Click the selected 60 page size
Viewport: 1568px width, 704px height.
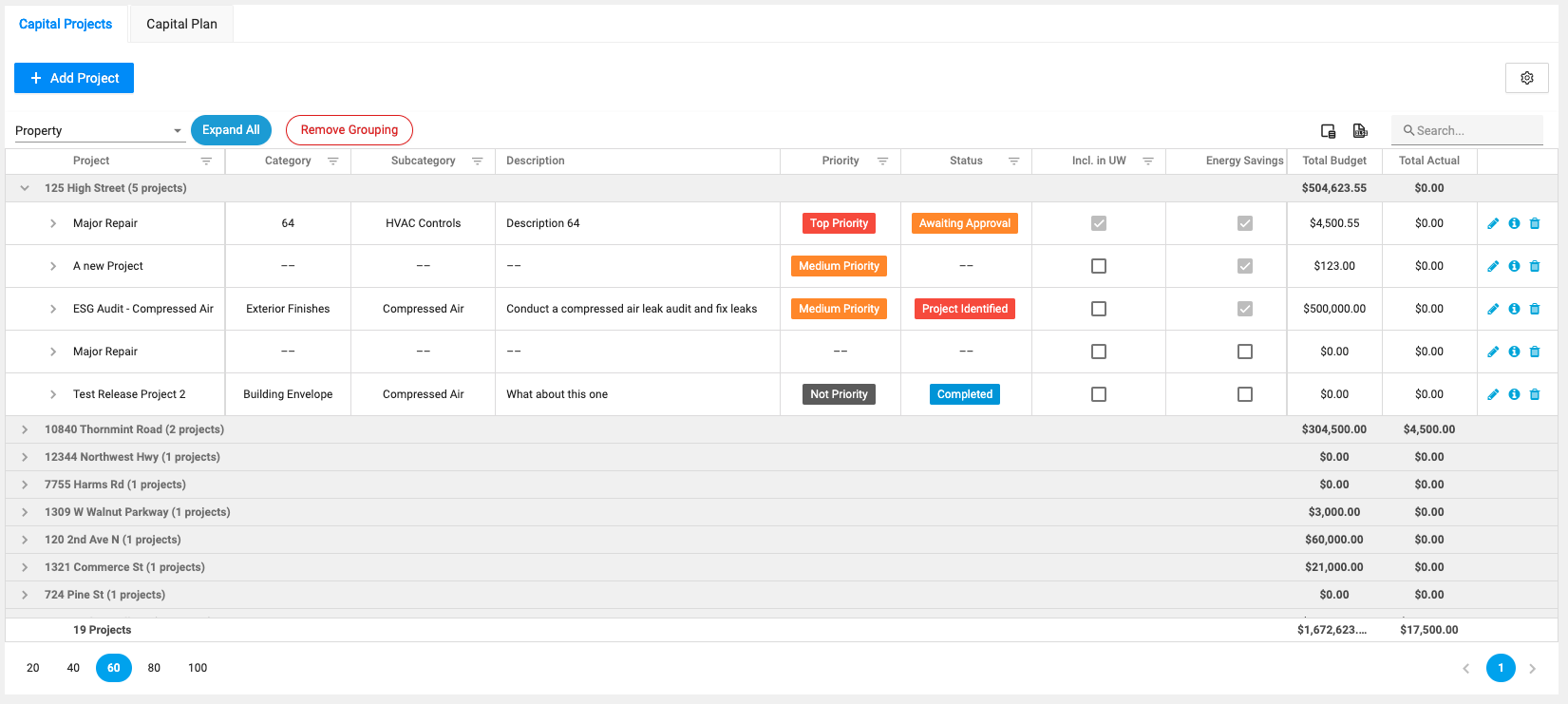(114, 668)
